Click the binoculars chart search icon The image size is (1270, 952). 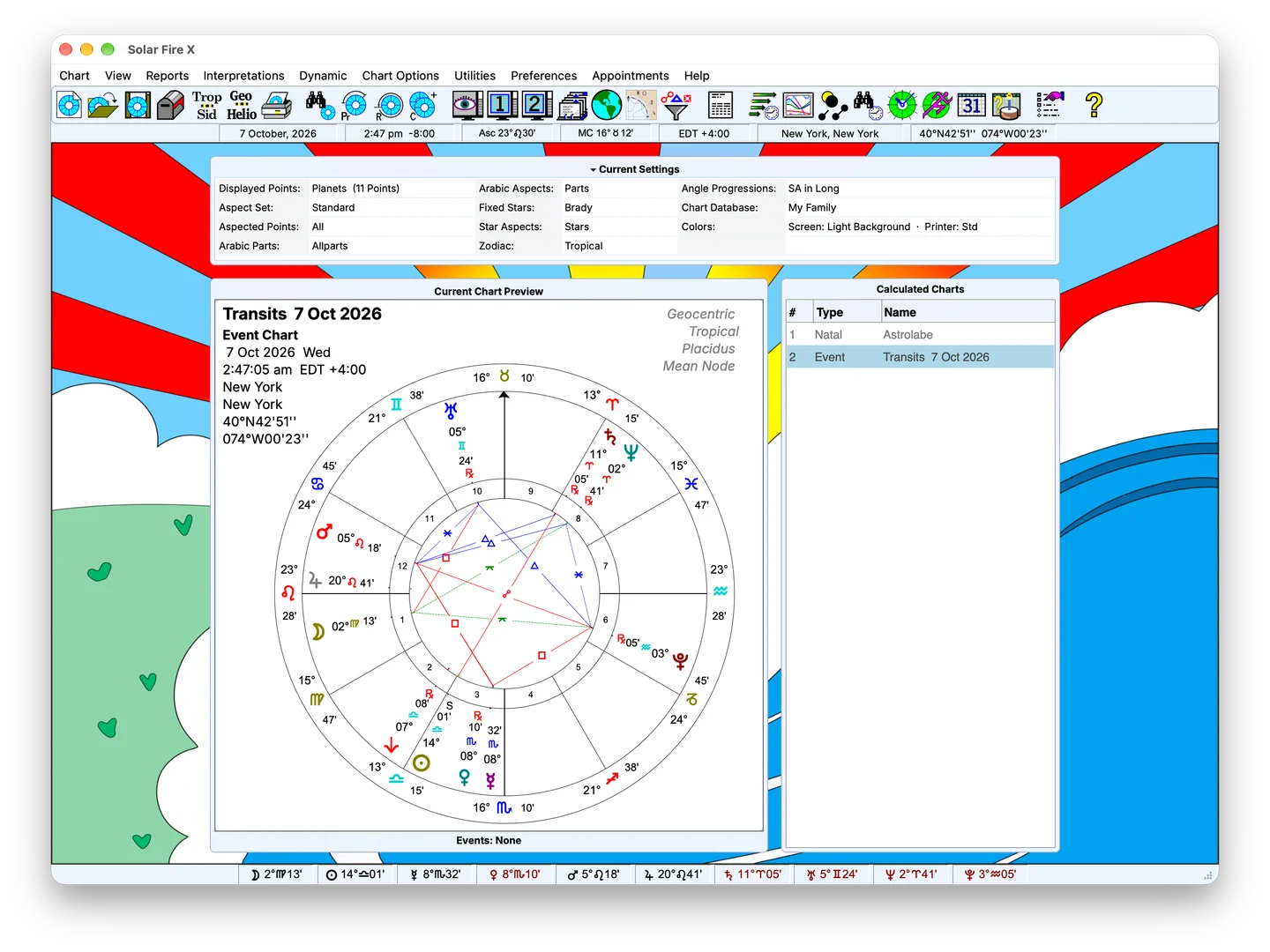318,106
